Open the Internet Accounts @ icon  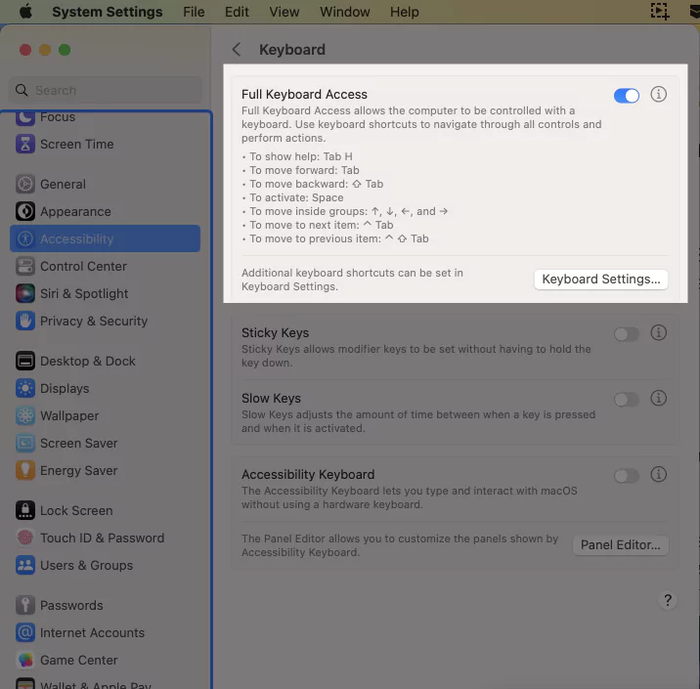[x=25, y=632]
